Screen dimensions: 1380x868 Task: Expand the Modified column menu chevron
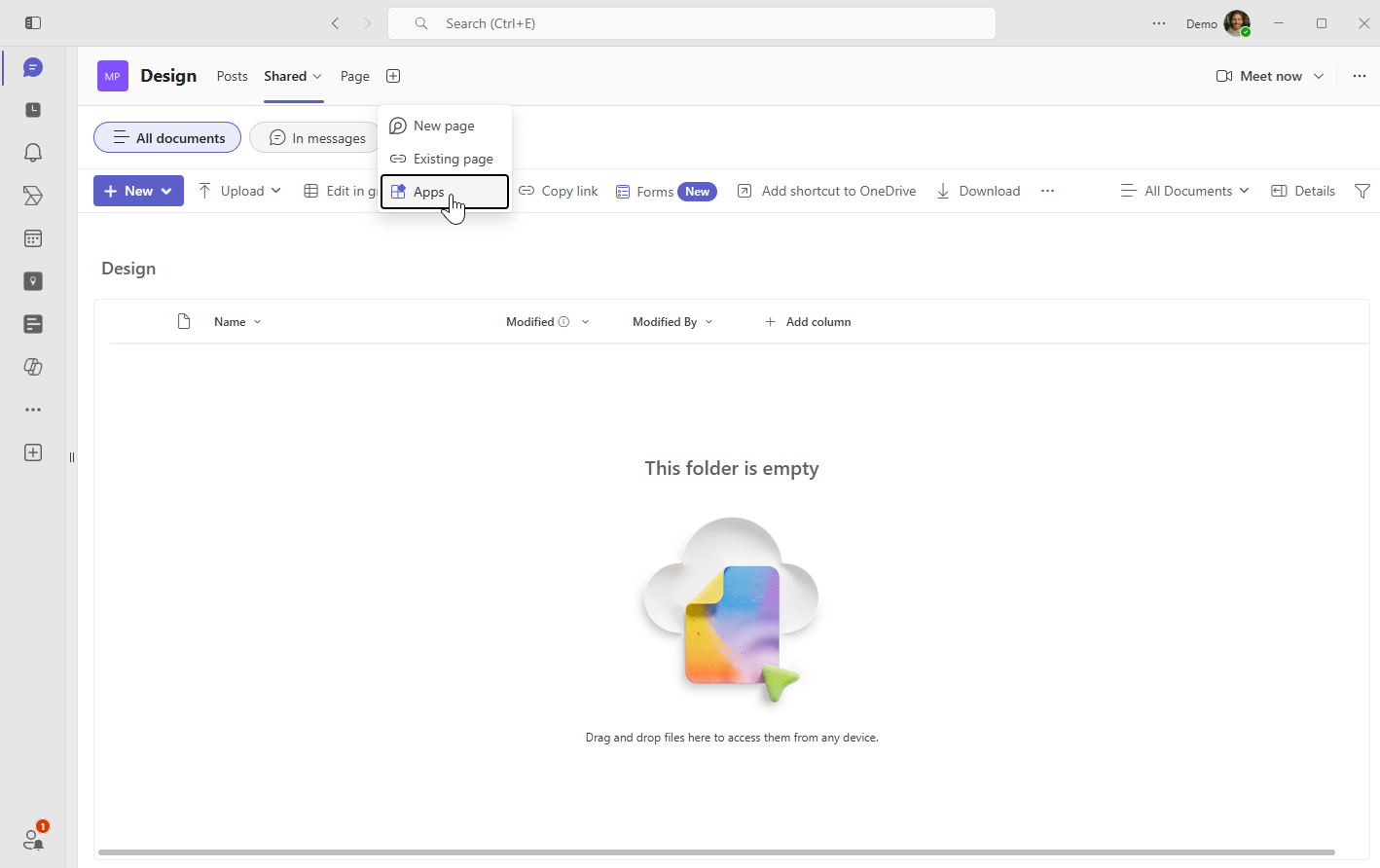[x=585, y=322]
